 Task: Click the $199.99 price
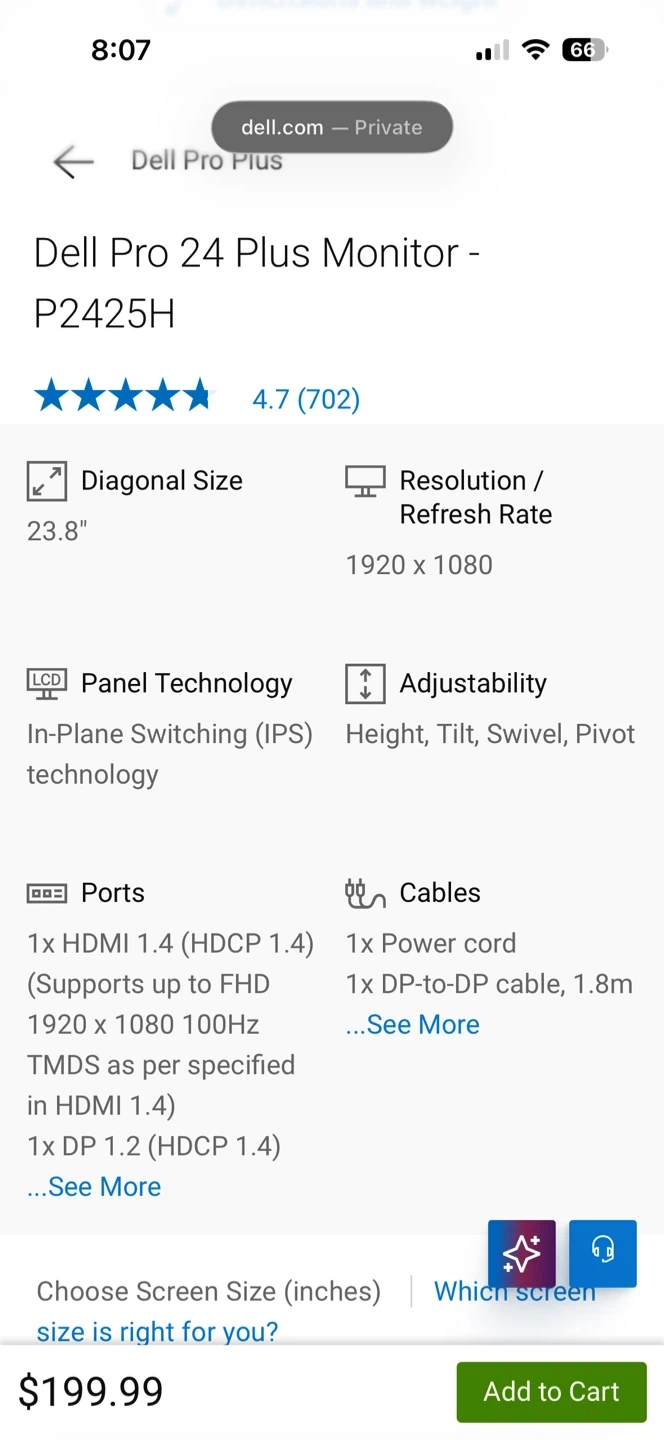point(91,1391)
